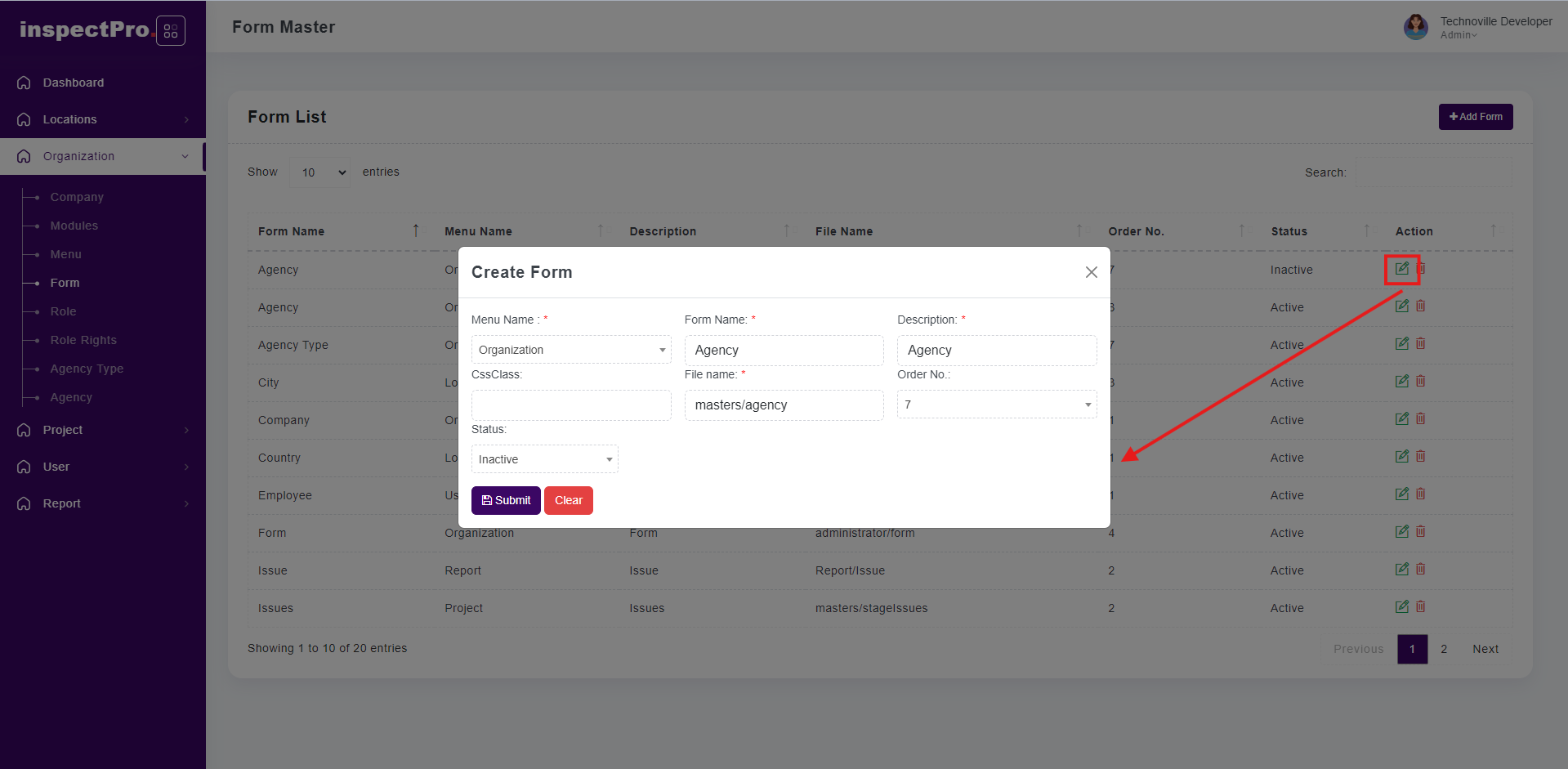Change the show entries count selector
The width and height of the screenshot is (1568, 769).
[320, 172]
